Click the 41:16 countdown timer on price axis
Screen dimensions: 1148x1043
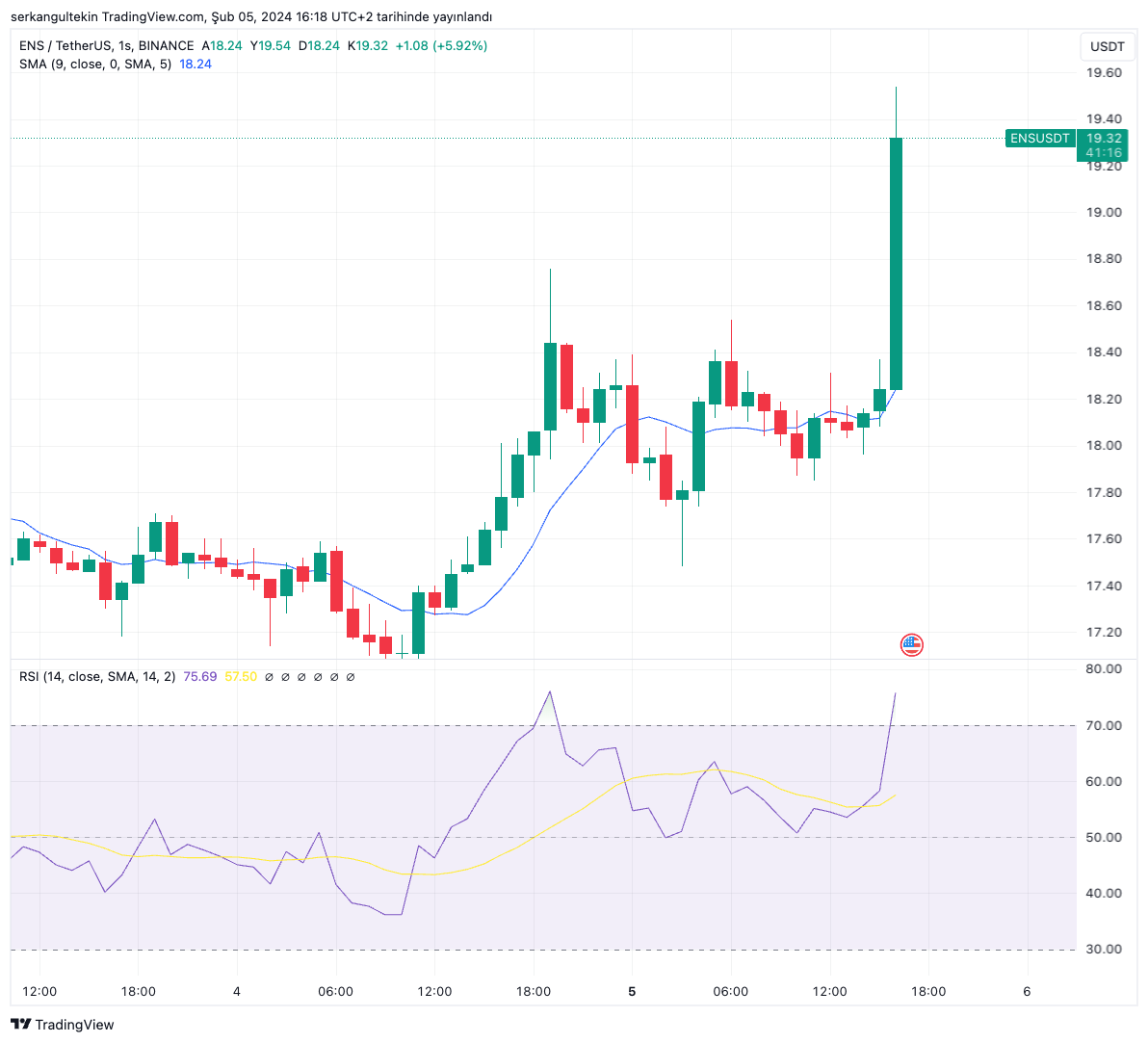coord(1103,153)
